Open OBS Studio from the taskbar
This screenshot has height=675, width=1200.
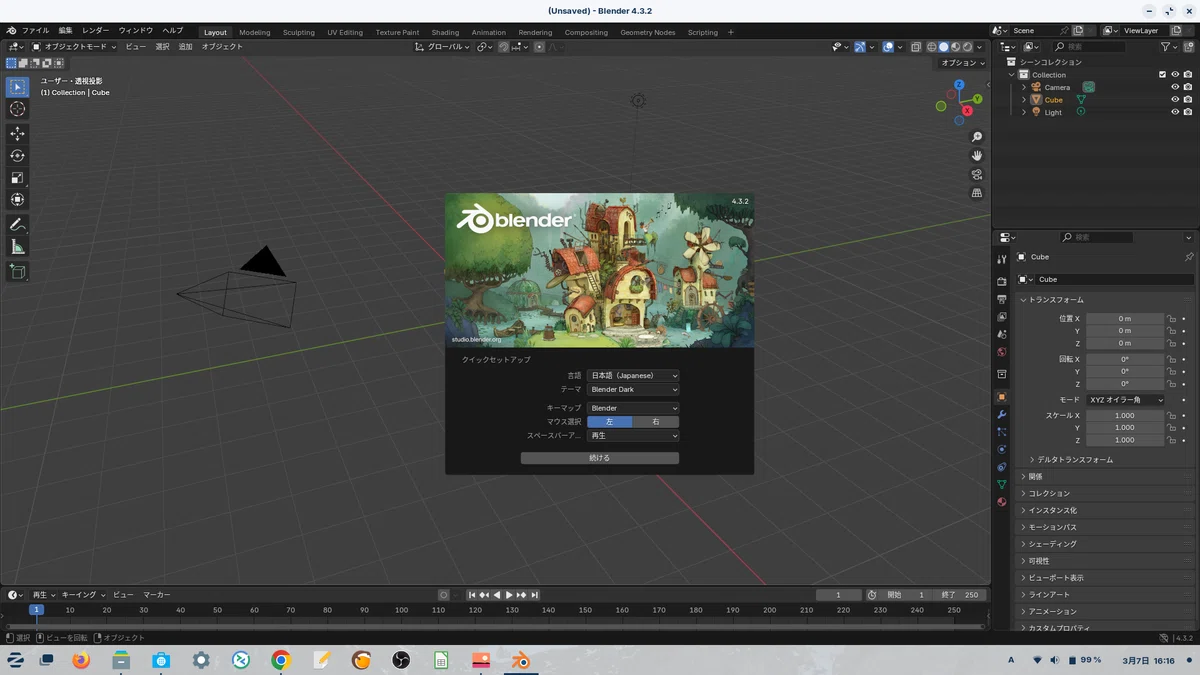coord(401,660)
